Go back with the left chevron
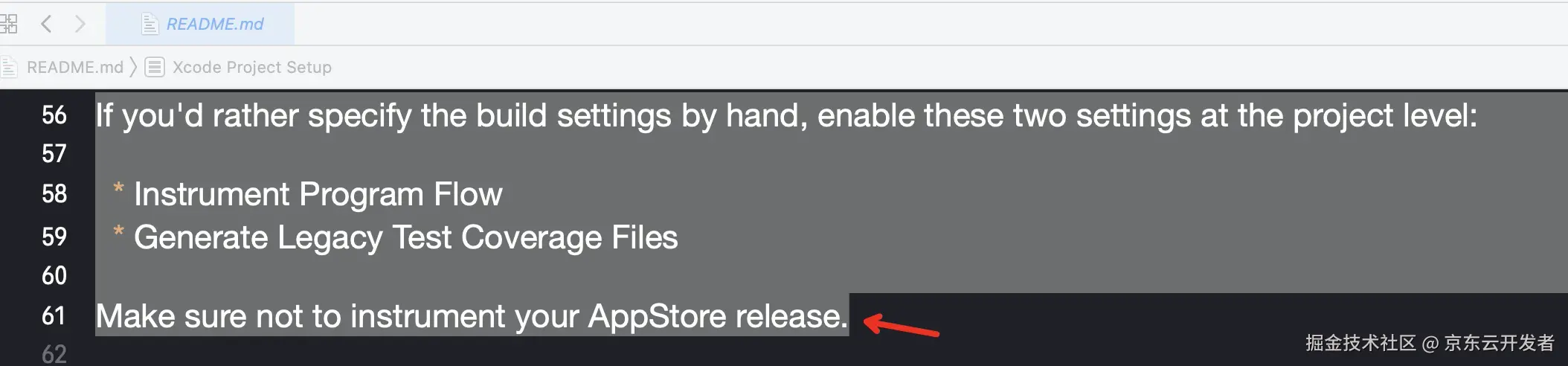The image size is (1568, 366). point(46,24)
